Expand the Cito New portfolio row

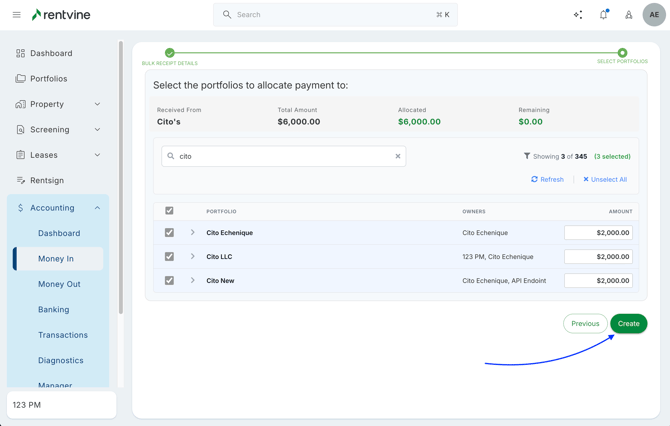pos(193,281)
